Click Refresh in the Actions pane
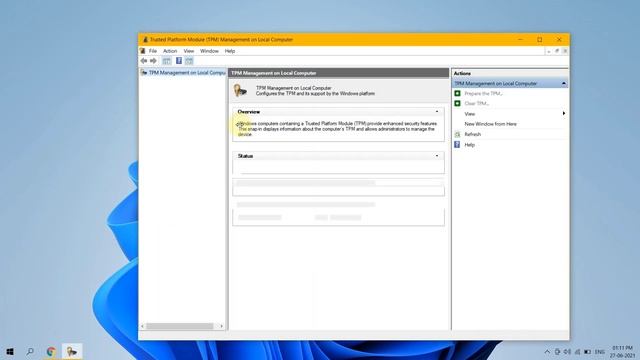Image resolution: width=640 pixels, height=360 pixels. tap(472, 134)
